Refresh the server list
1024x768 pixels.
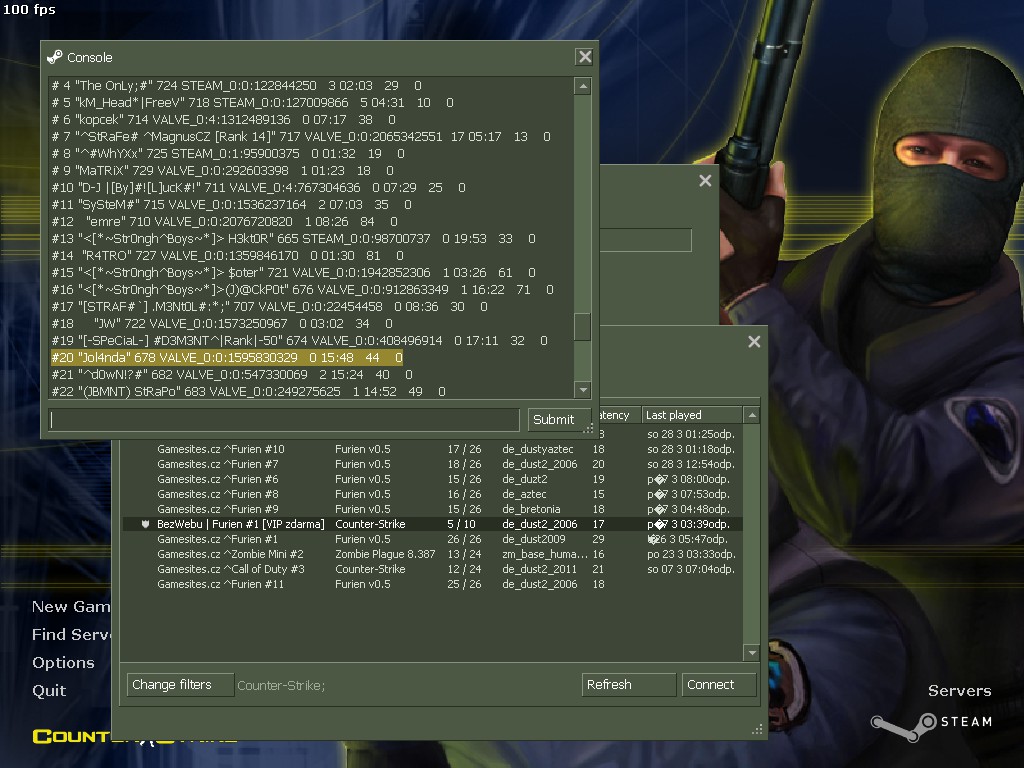click(629, 685)
